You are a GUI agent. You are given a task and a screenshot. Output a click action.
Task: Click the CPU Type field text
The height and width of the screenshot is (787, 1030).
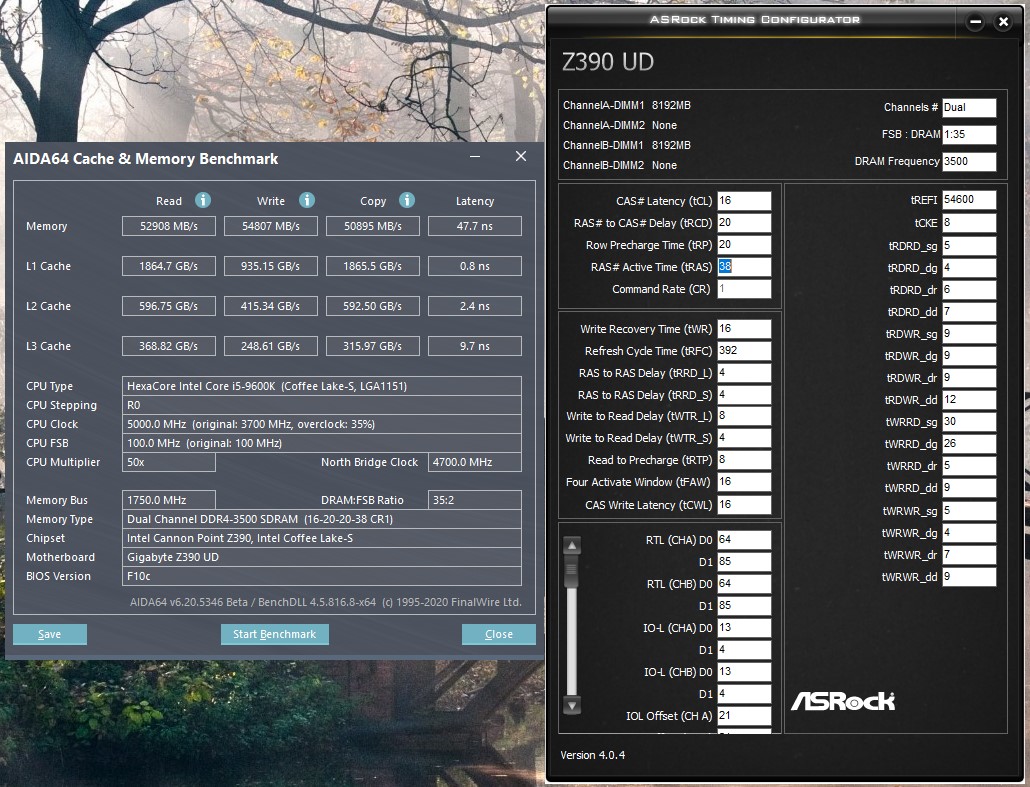point(322,386)
